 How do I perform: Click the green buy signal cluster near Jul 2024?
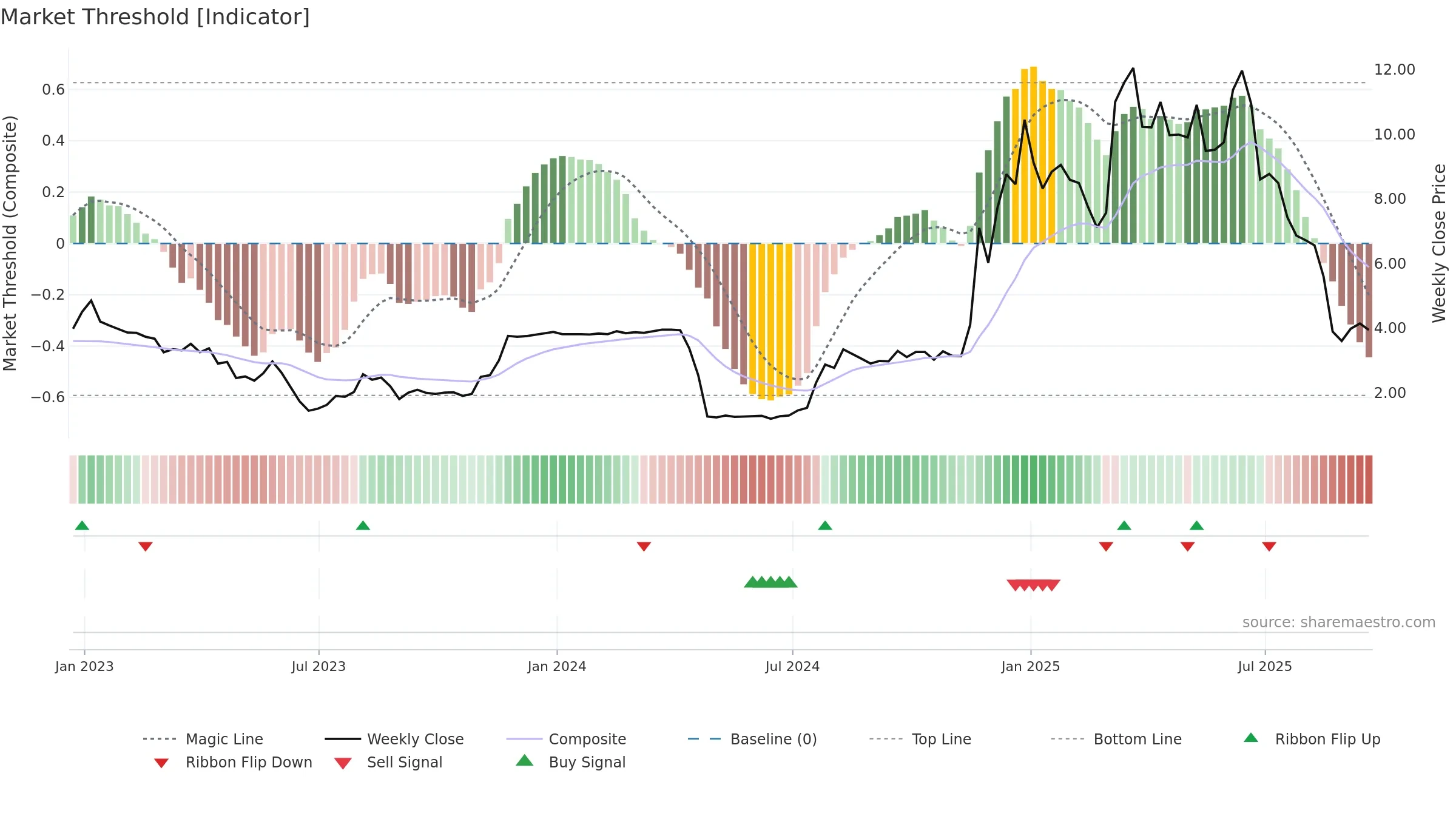tap(770, 582)
